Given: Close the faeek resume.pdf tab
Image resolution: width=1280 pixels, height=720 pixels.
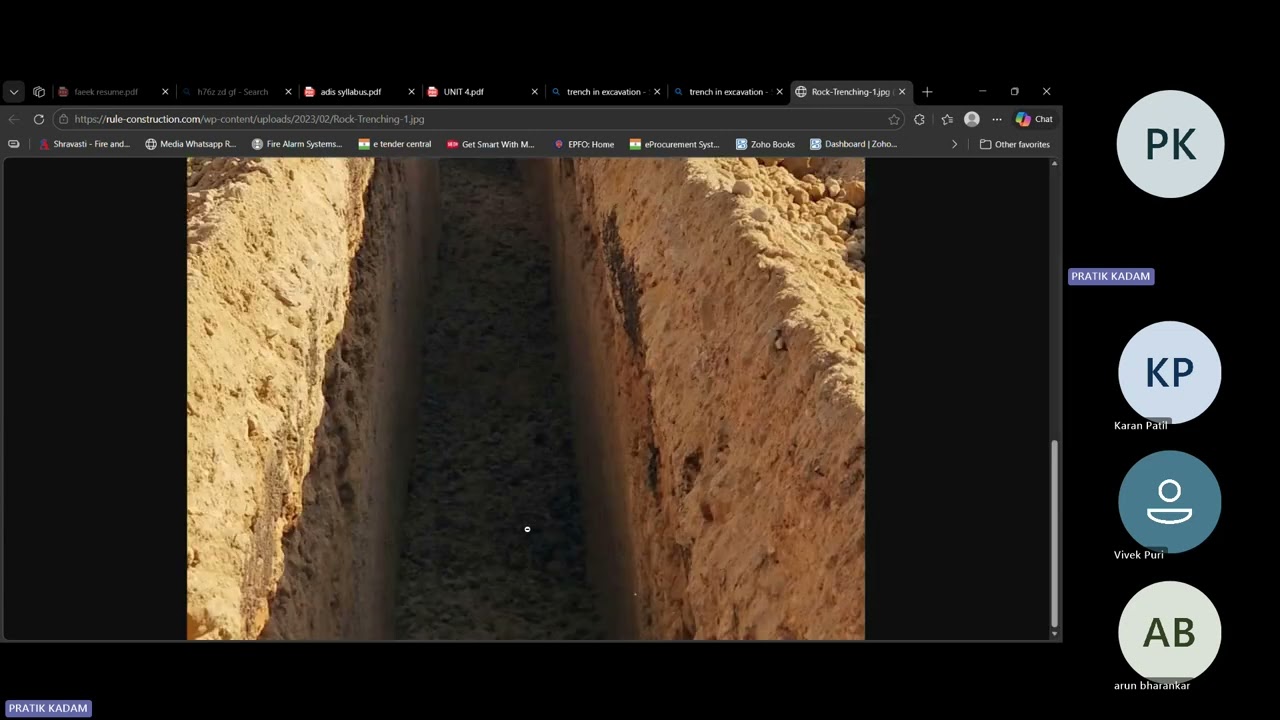Looking at the screenshot, I should pyautogui.click(x=165, y=92).
